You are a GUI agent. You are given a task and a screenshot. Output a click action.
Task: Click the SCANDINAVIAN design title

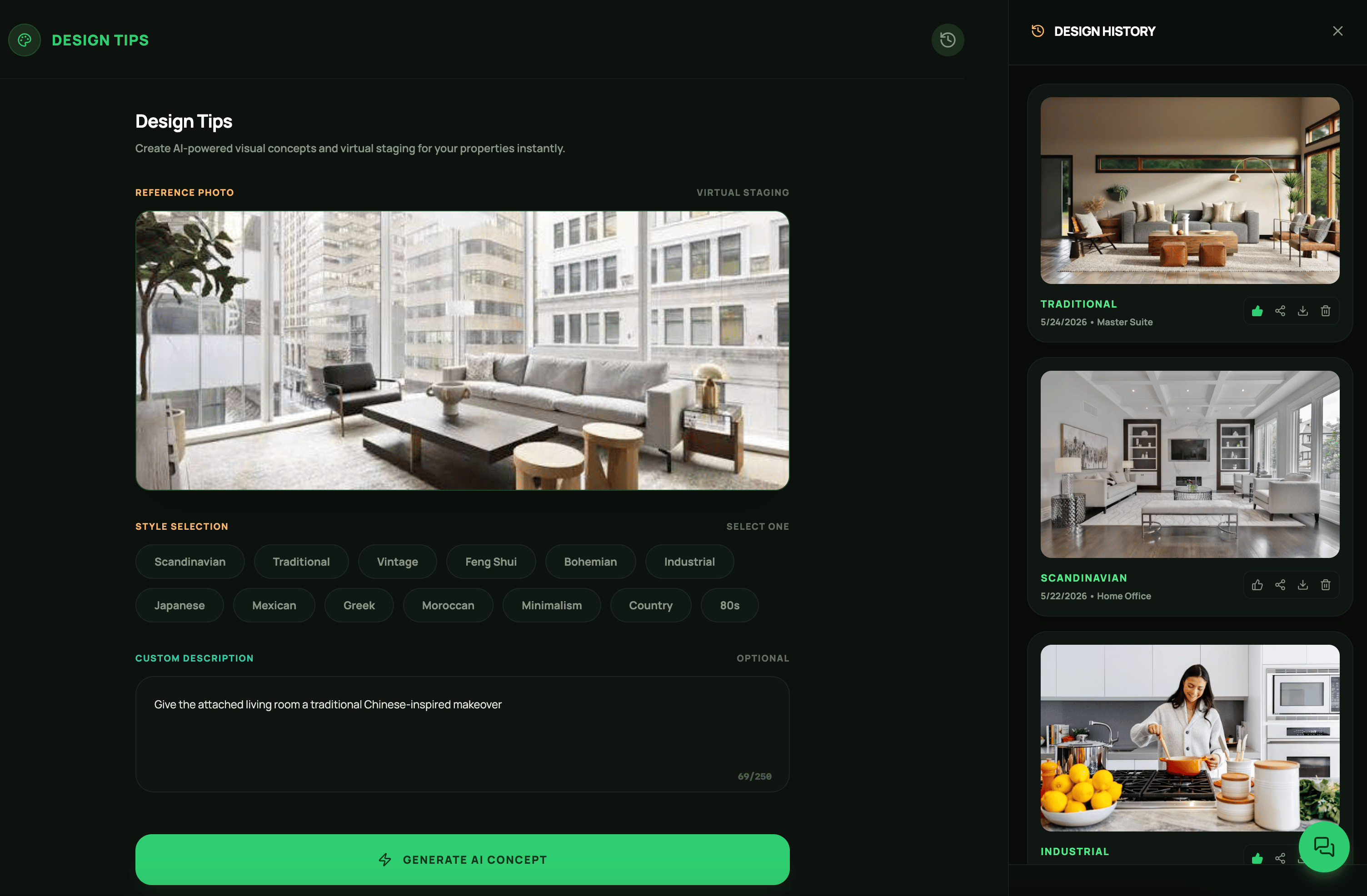[1083, 578]
